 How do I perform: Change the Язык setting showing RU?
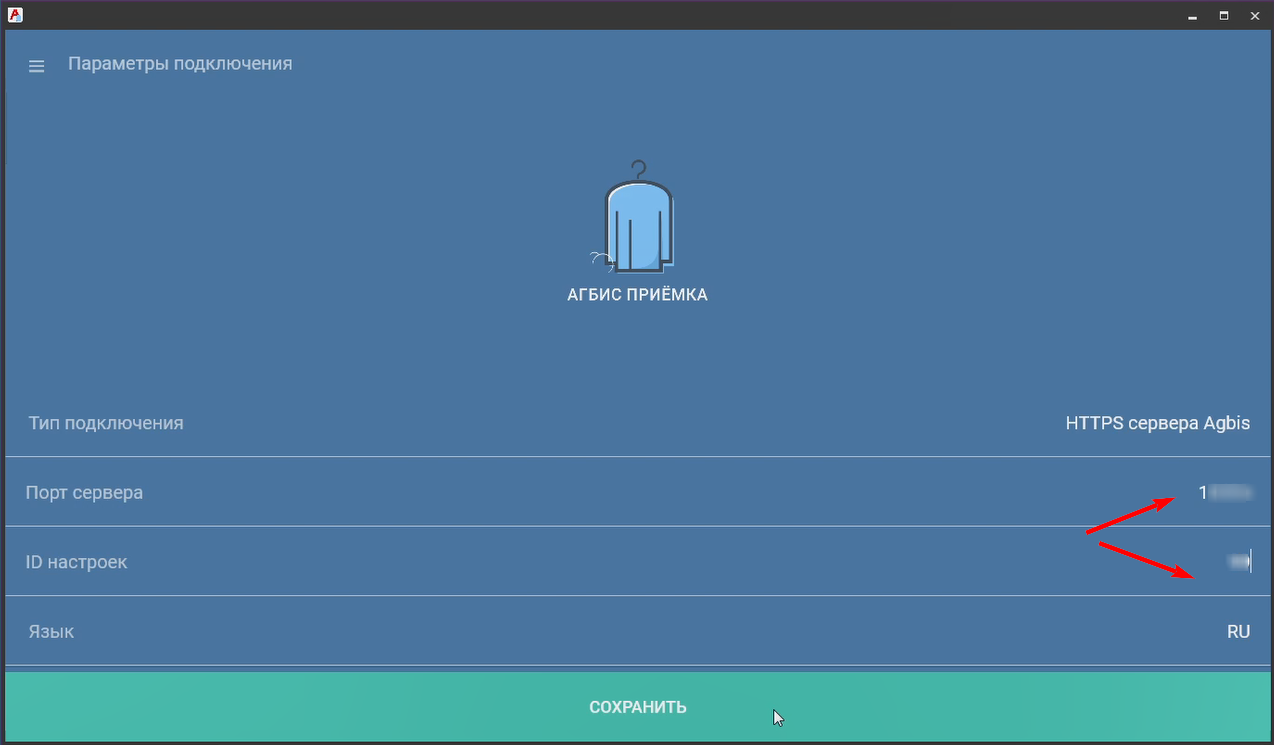click(x=1239, y=632)
